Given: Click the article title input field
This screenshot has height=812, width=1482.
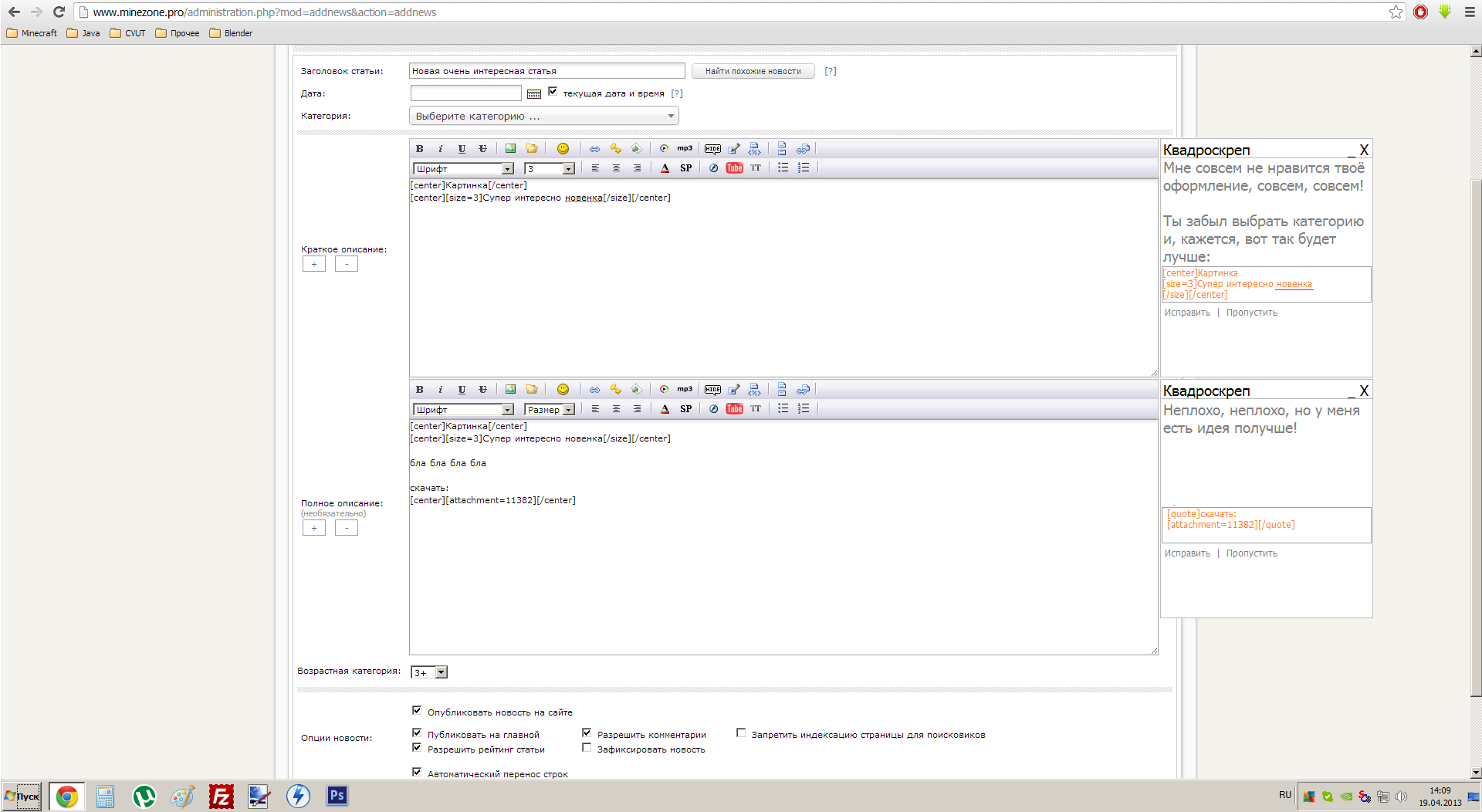Looking at the screenshot, I should coord(546,71).
